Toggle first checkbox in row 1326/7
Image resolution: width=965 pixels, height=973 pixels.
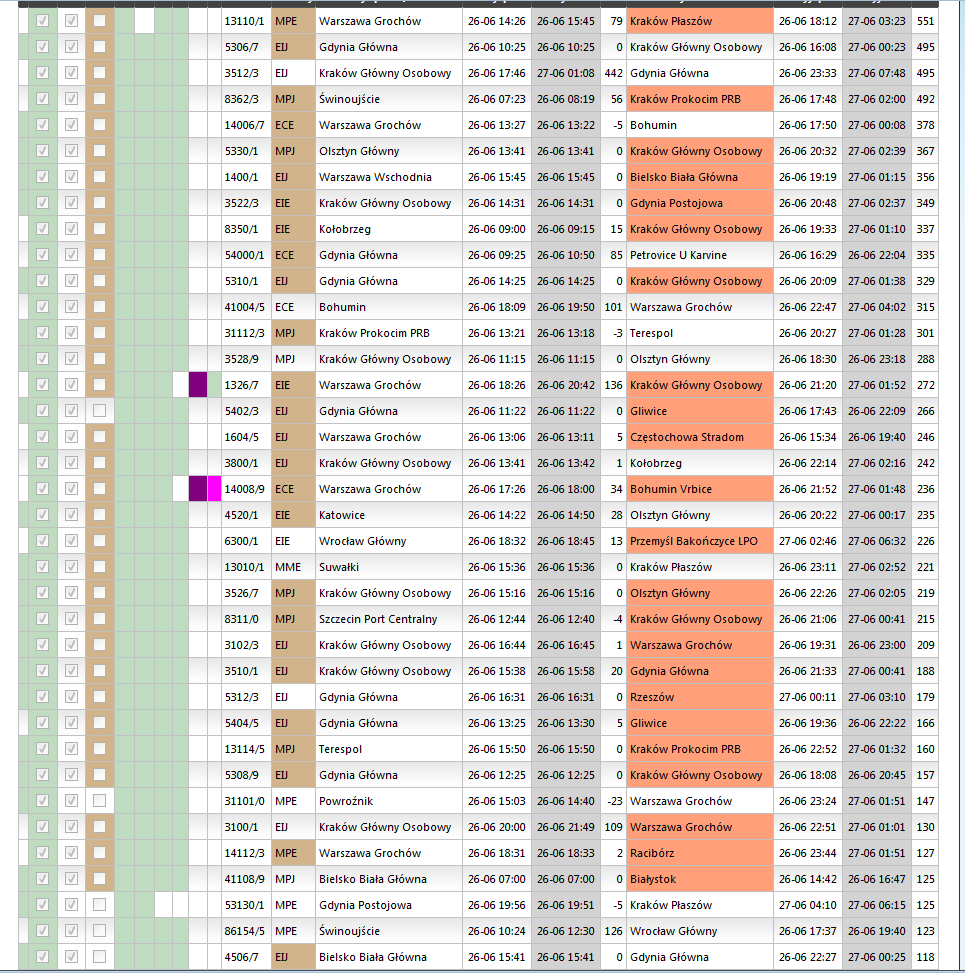(42, 385)
